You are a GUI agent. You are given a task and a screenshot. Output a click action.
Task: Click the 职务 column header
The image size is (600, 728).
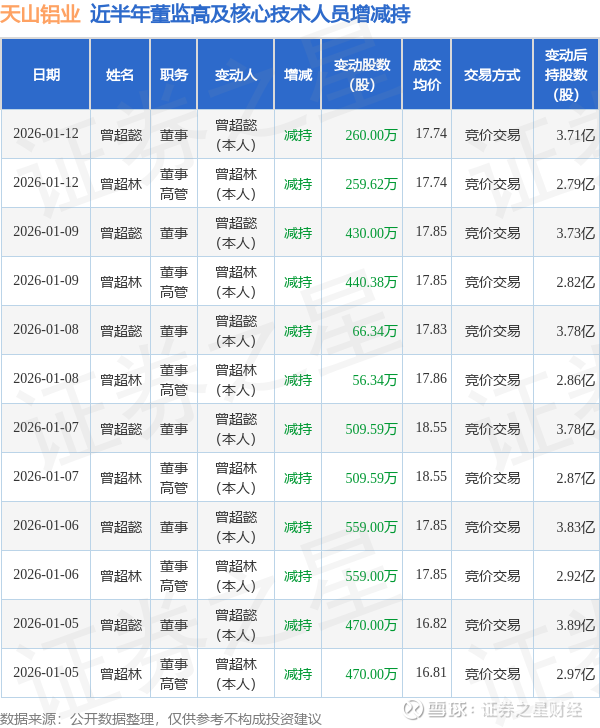click(174, 74)
